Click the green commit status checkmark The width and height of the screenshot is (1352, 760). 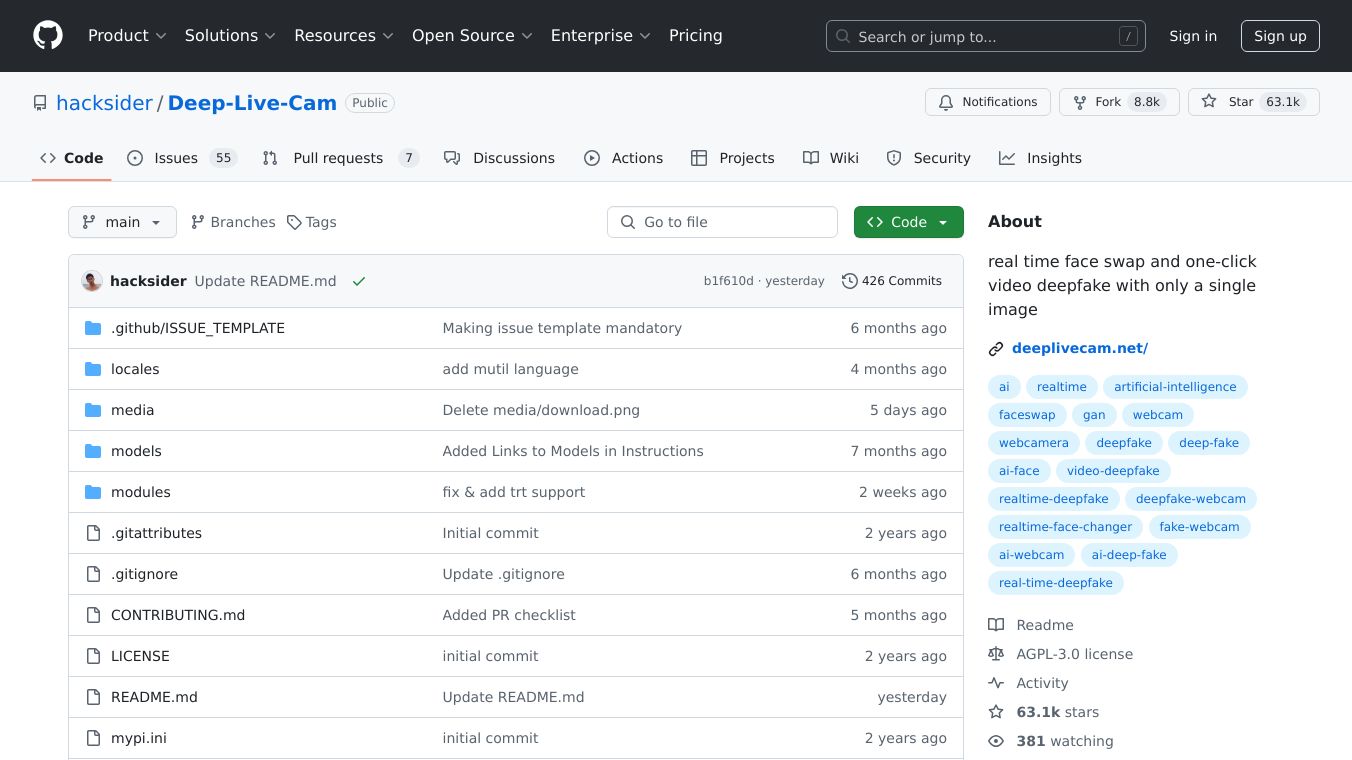pyautogui.click(x=359, y=281)
